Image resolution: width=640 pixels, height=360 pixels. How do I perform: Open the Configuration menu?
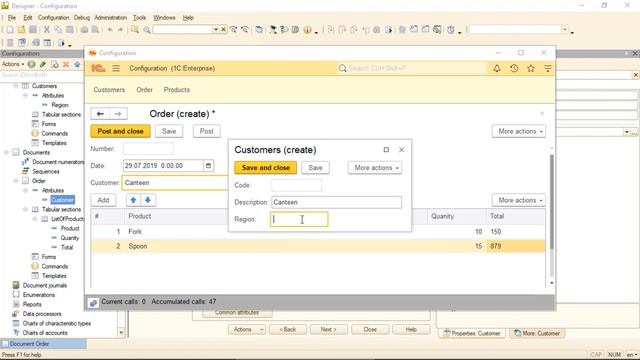tap(53, 18)
